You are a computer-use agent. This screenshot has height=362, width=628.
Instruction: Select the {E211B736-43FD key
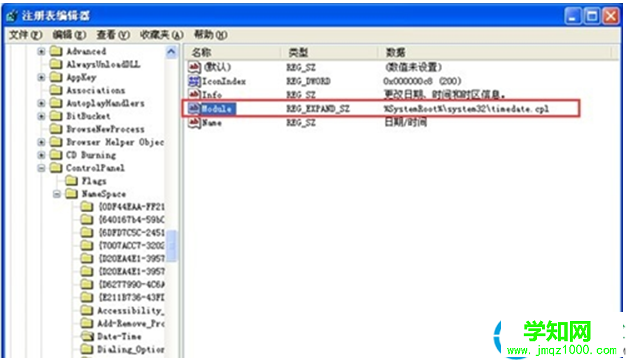131,298
